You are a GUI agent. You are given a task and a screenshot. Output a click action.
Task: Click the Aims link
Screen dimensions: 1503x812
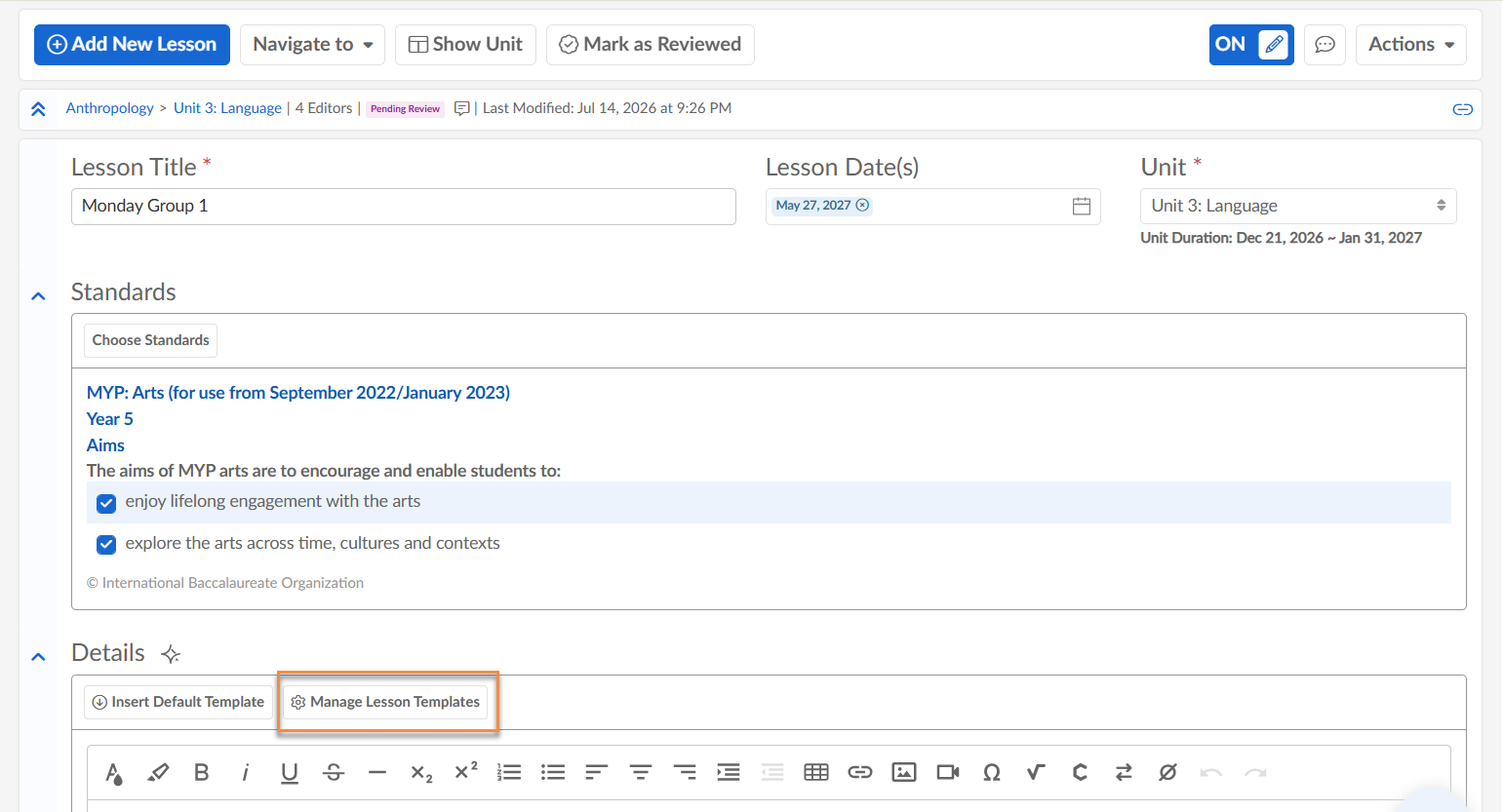(105, 445)
